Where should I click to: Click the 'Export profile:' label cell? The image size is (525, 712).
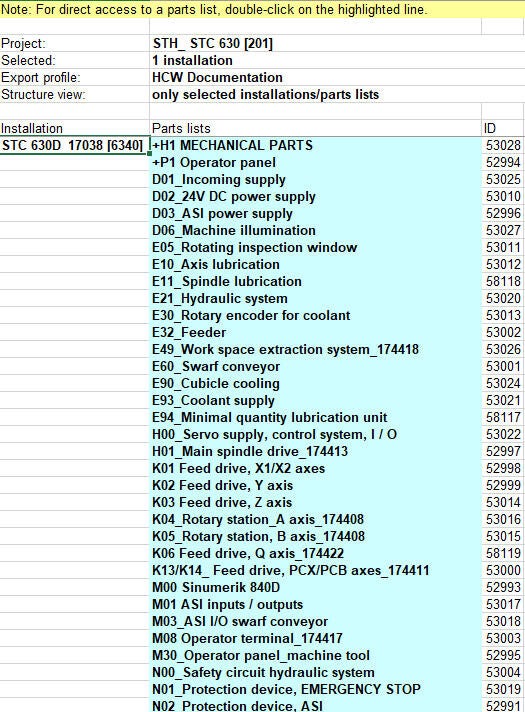pos(74,77)
